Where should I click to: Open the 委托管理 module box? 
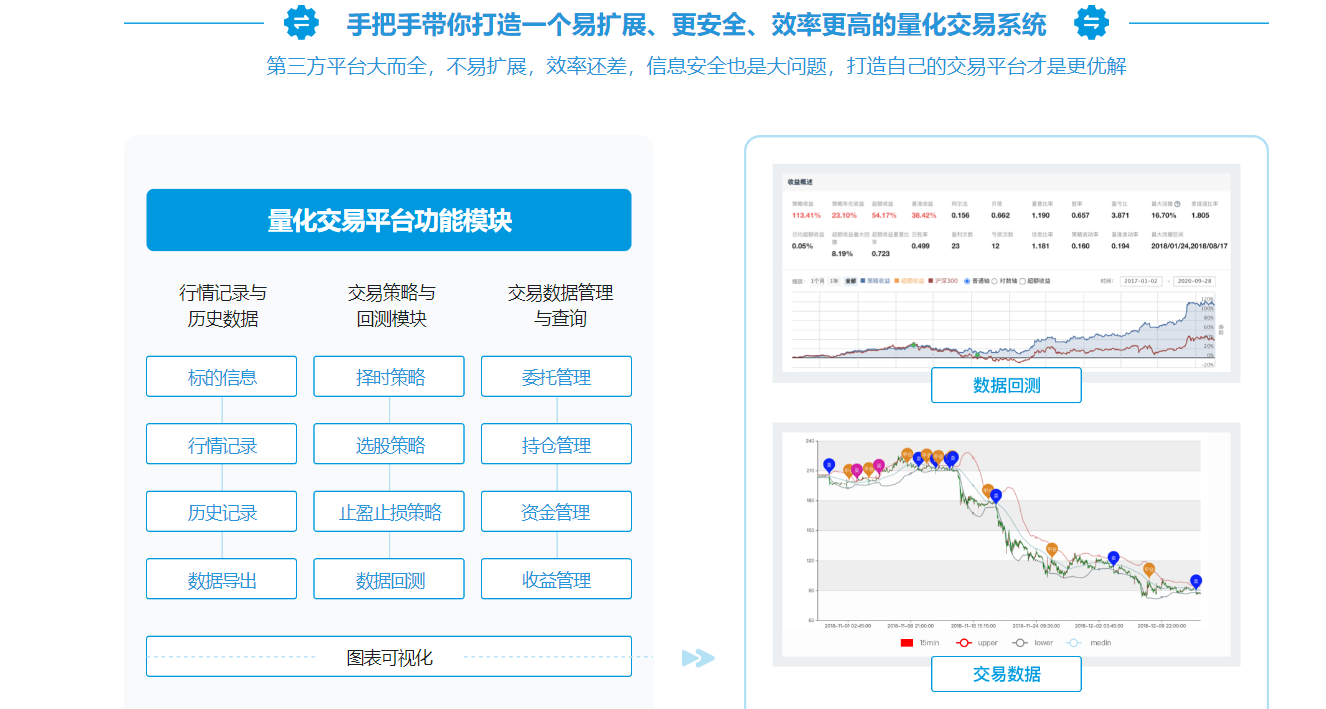[x=556, y=377]
